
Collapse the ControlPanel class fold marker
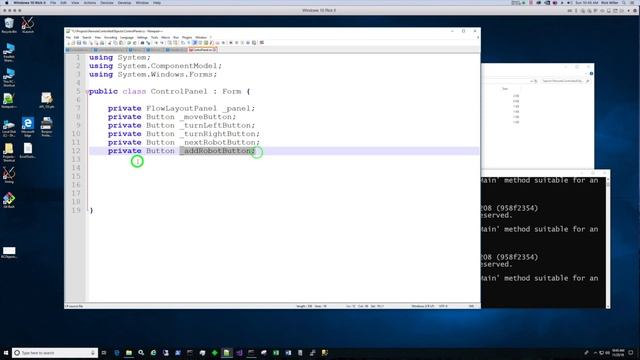tap(87, 92)
